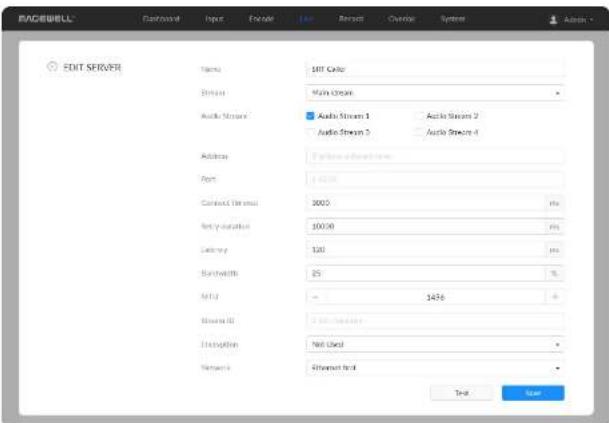Enable the Audio Stream 3 checkbox
The image size is (609, 423).
click(x=310, y=132)
